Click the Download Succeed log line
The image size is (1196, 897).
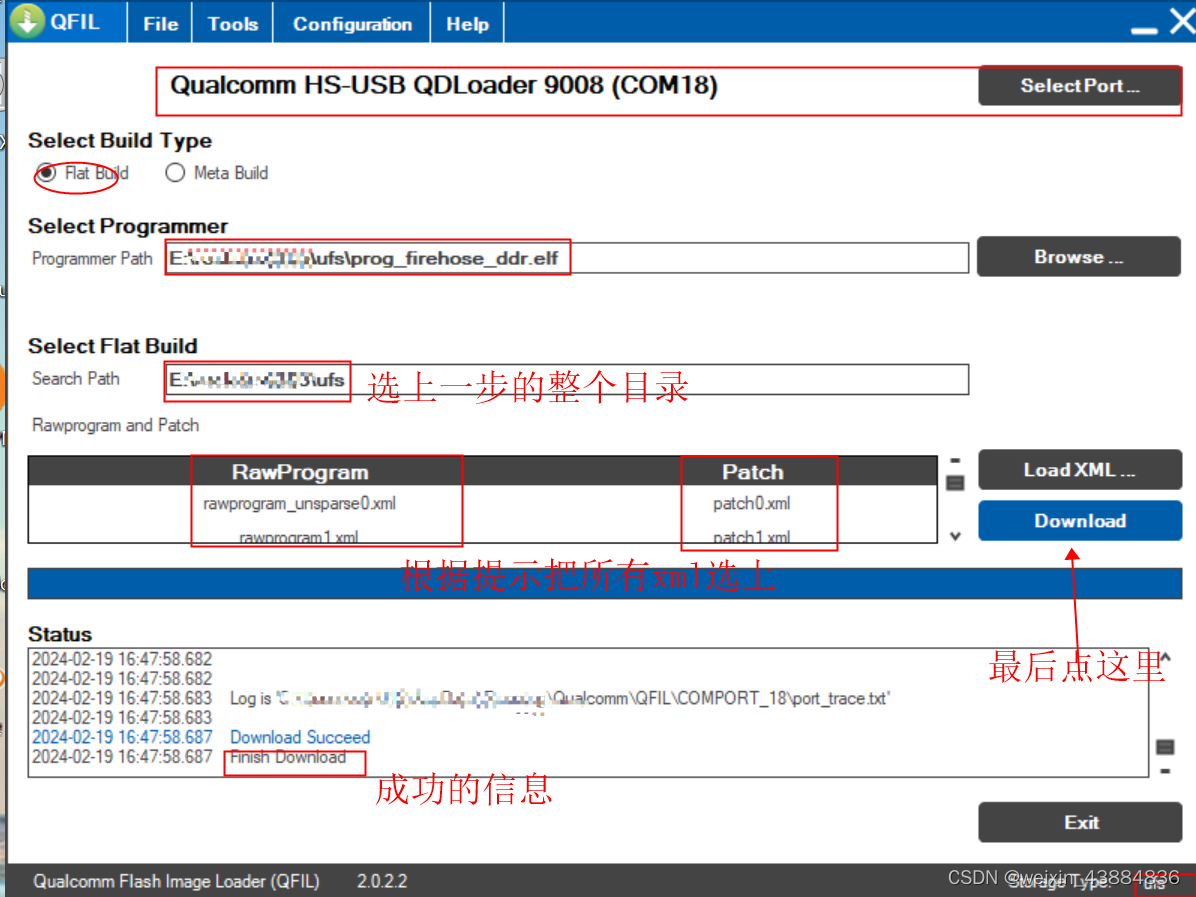click(x=300, y=737)
